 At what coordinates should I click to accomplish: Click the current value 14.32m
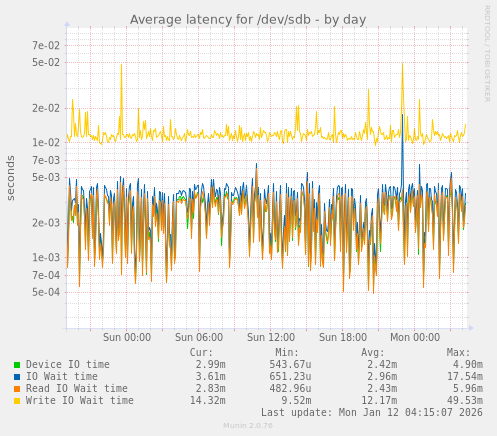pos(208,400)
